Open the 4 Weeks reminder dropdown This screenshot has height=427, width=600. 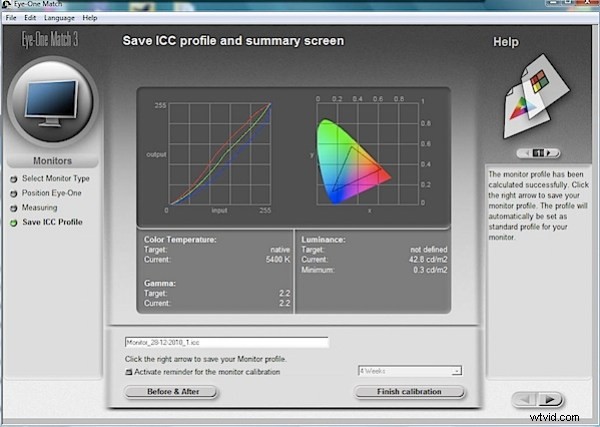coord(410,371)
